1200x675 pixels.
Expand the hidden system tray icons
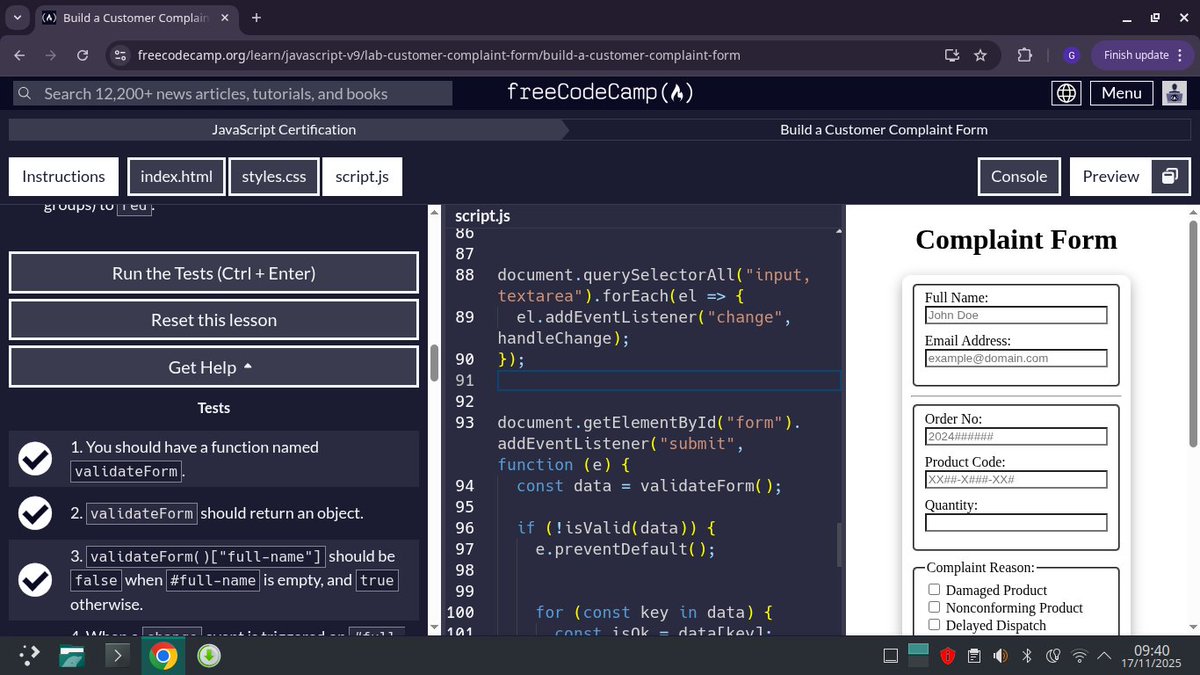1104,656
